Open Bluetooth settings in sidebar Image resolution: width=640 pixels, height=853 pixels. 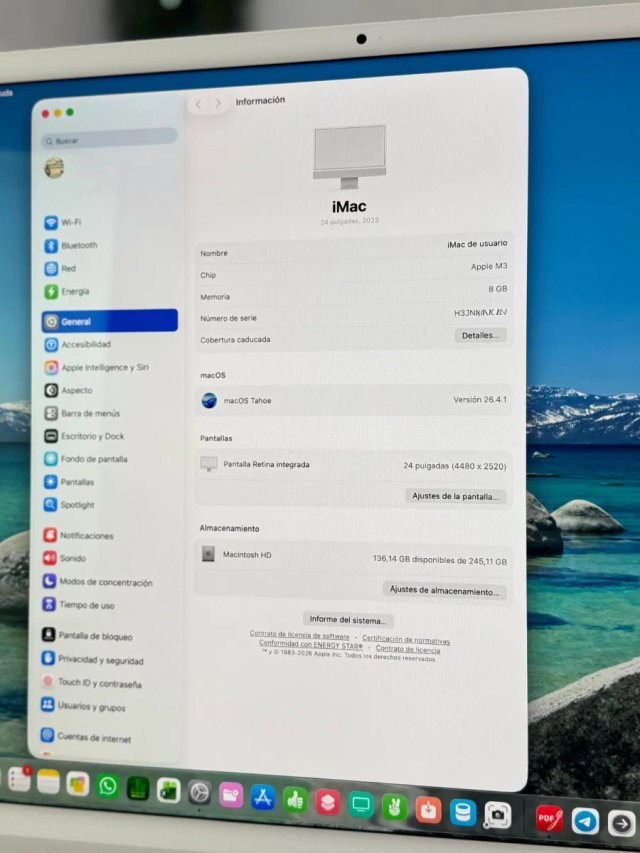tap(71, 245)
